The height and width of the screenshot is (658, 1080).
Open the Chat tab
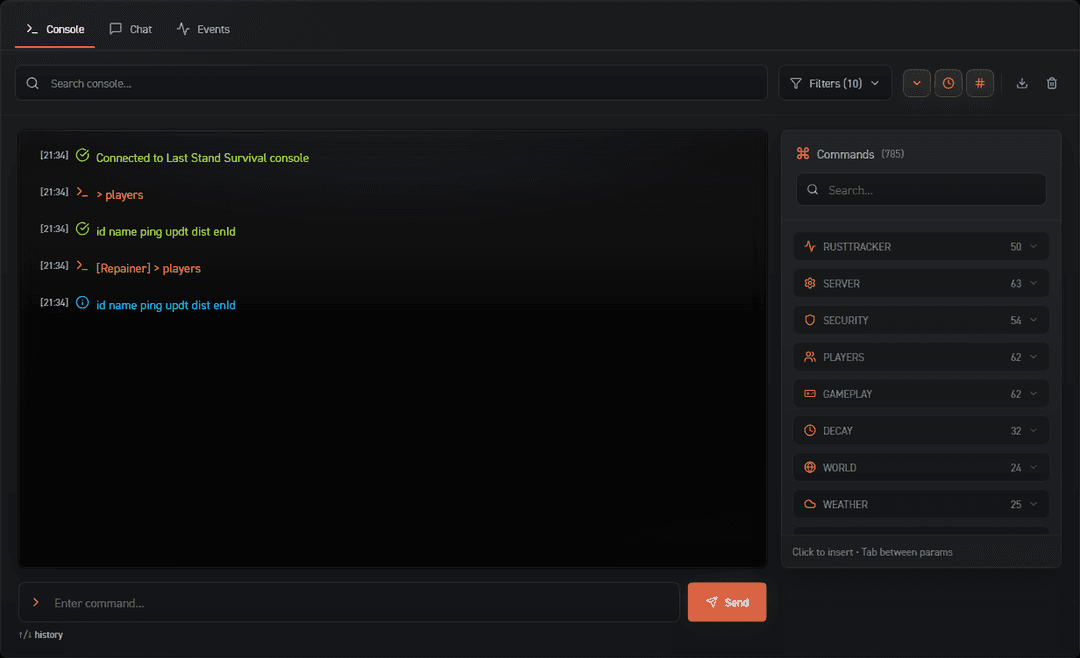pos(131,29)
